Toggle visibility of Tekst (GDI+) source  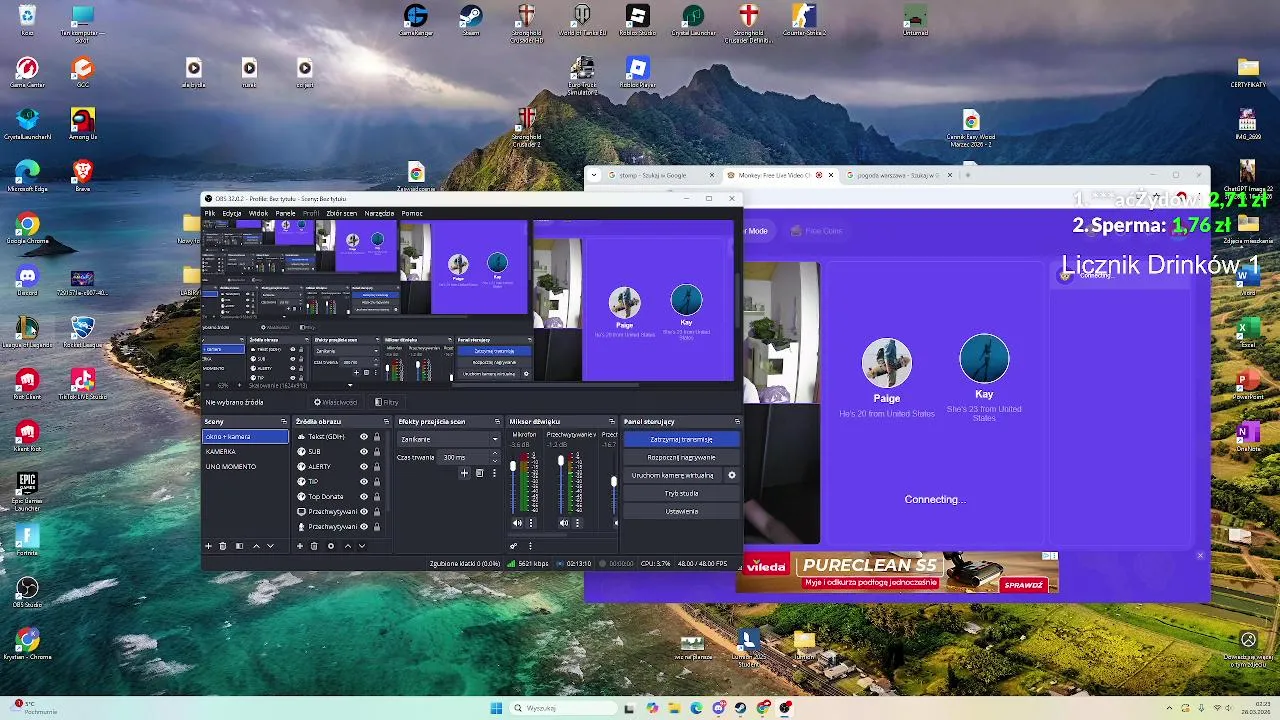[x=364, y=437]
